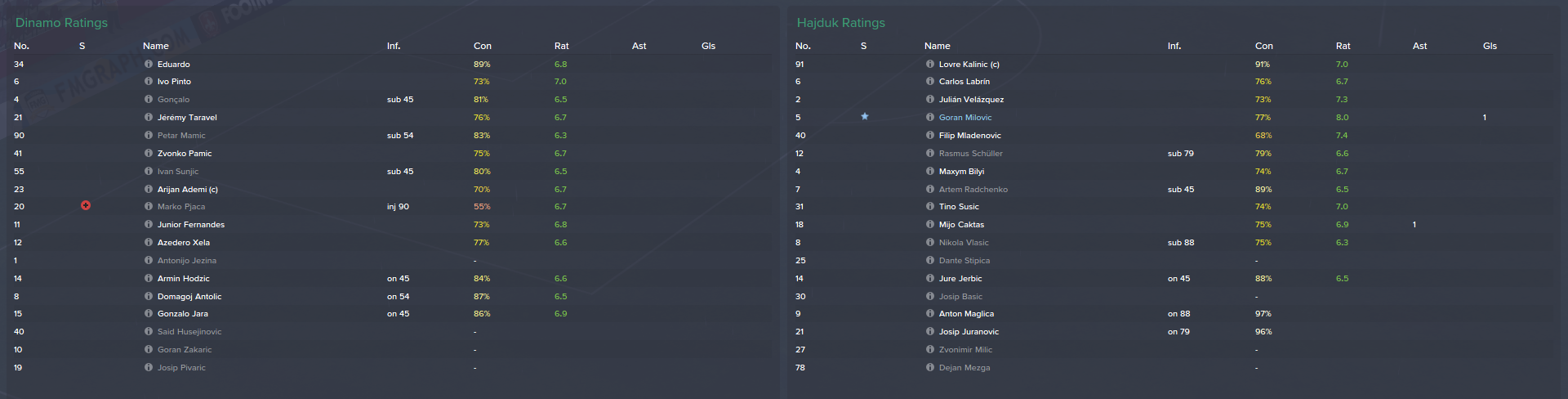1568x399 pixels.
Task: Sort Hajduk table by Con column
Action: (1263, 46)
